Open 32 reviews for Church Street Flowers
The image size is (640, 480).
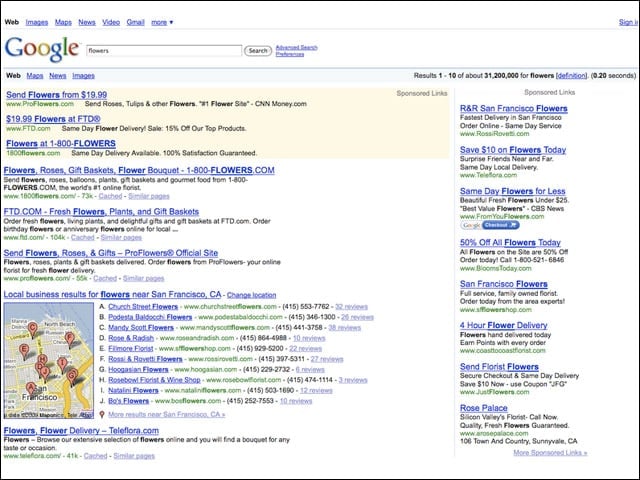(x=351, y=307)
